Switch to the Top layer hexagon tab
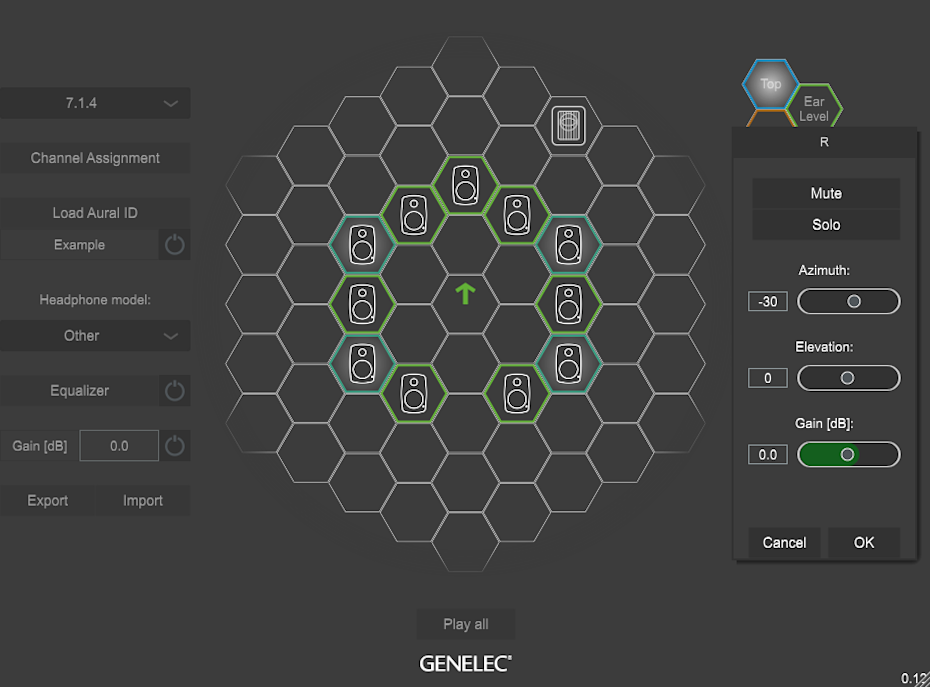The width and height of the screenshot is (930, 687). [770, 84]
